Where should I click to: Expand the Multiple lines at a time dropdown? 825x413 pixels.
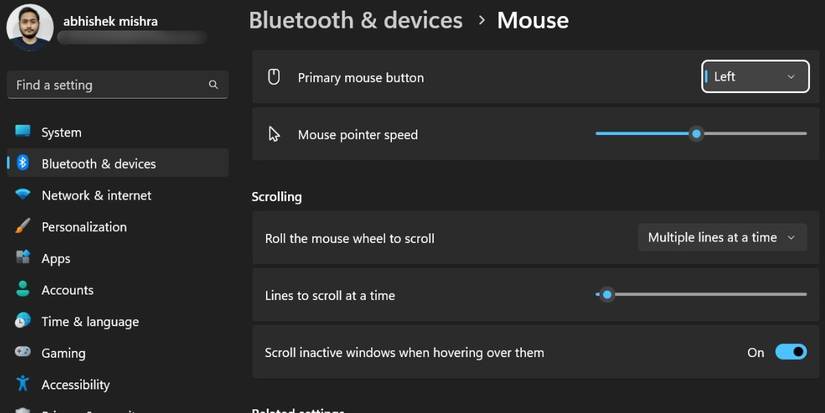click(722, 238)
